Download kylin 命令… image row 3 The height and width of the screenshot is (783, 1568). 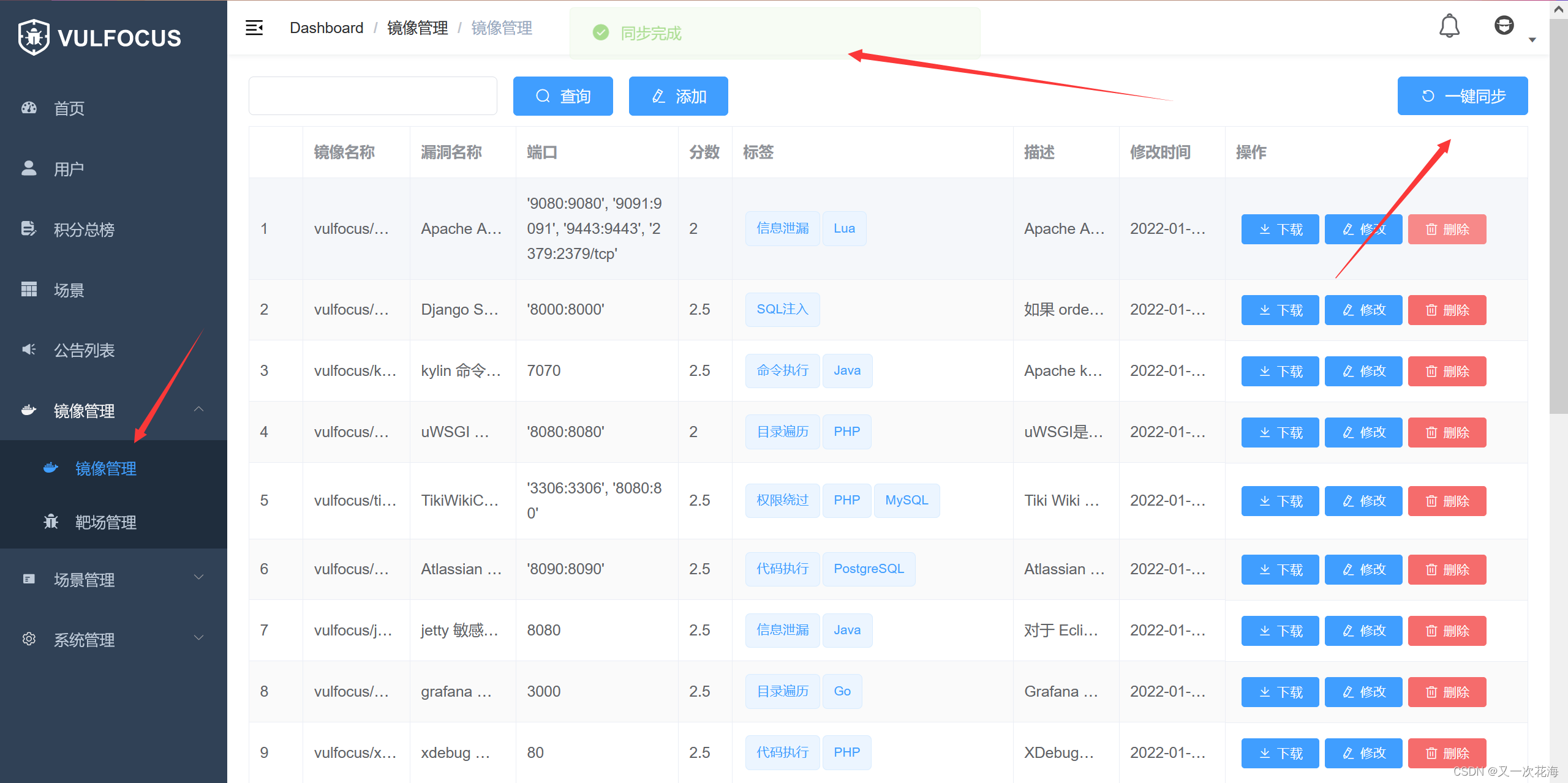pos(1280,372)
